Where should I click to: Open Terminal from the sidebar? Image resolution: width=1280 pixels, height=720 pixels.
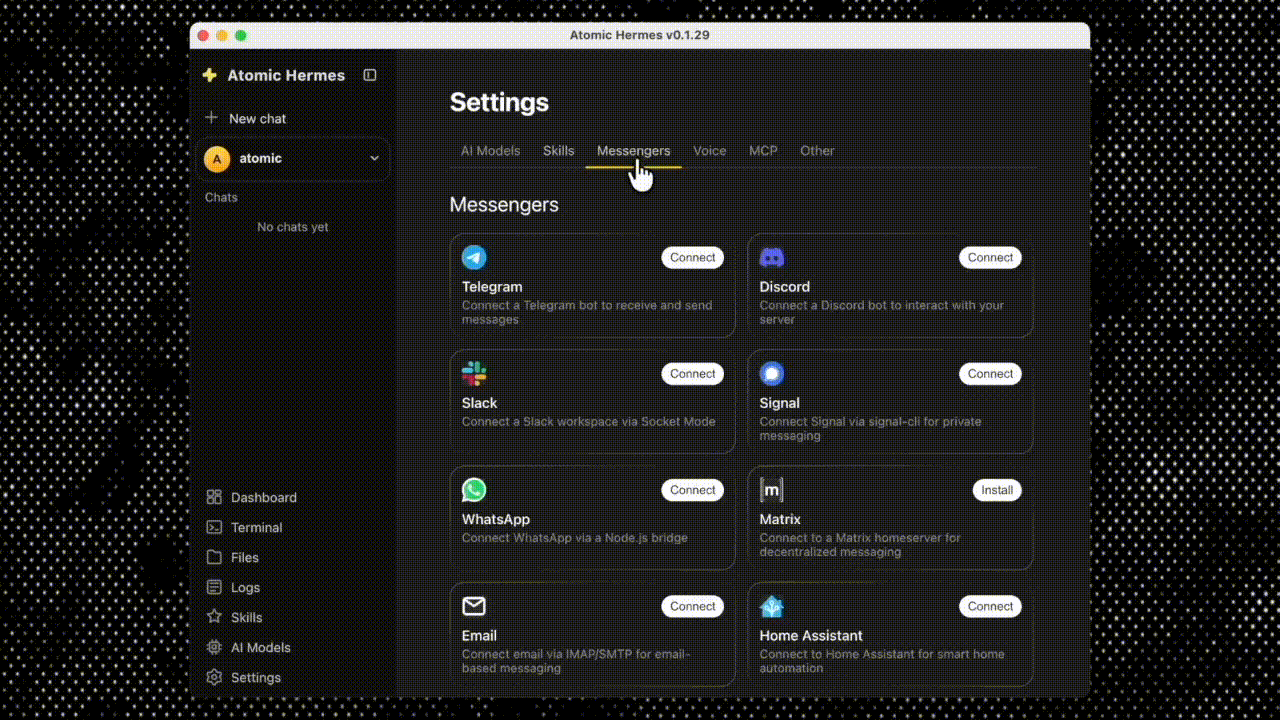tap(257, 527)
